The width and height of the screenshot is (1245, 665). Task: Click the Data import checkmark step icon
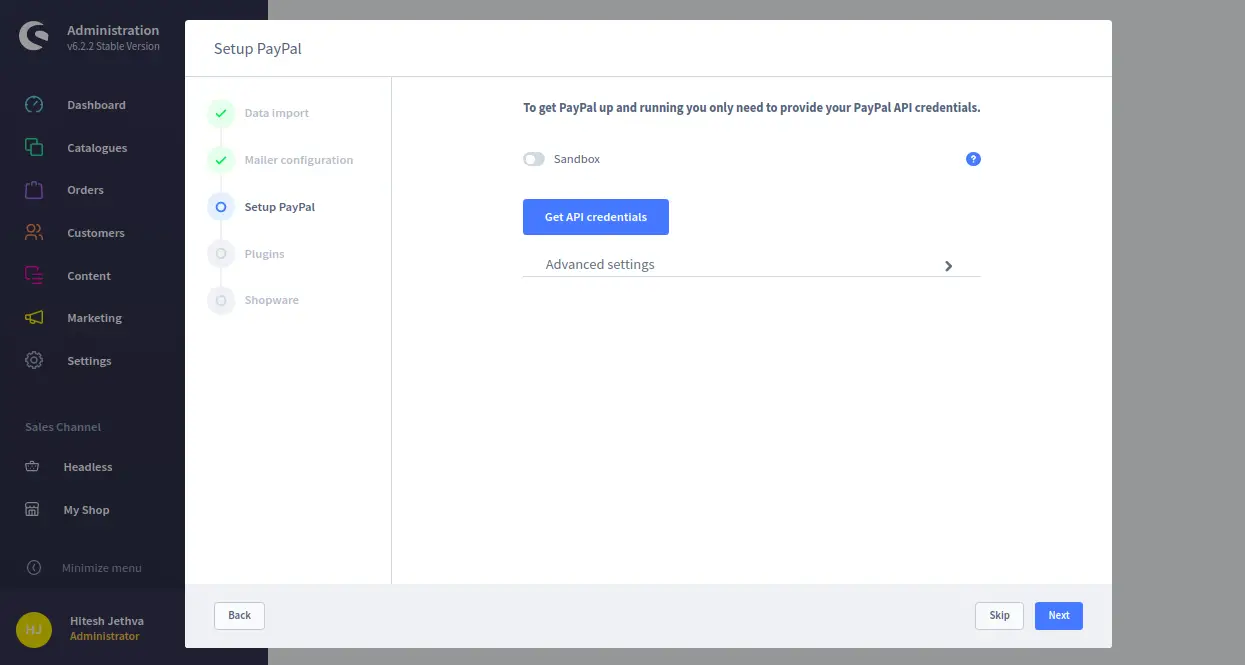point(221,113)
